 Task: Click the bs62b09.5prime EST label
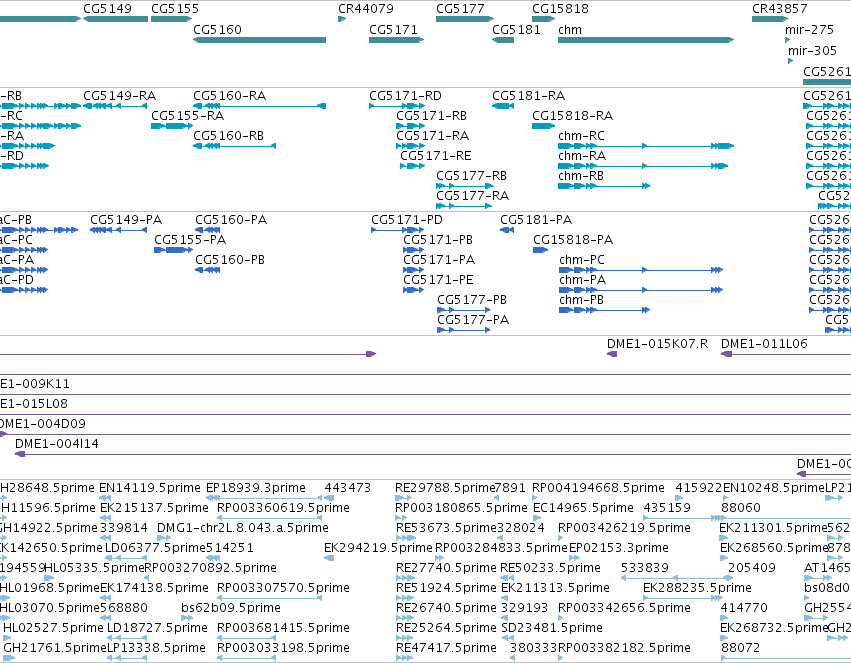pyautogui.click(x=231, y=608)
